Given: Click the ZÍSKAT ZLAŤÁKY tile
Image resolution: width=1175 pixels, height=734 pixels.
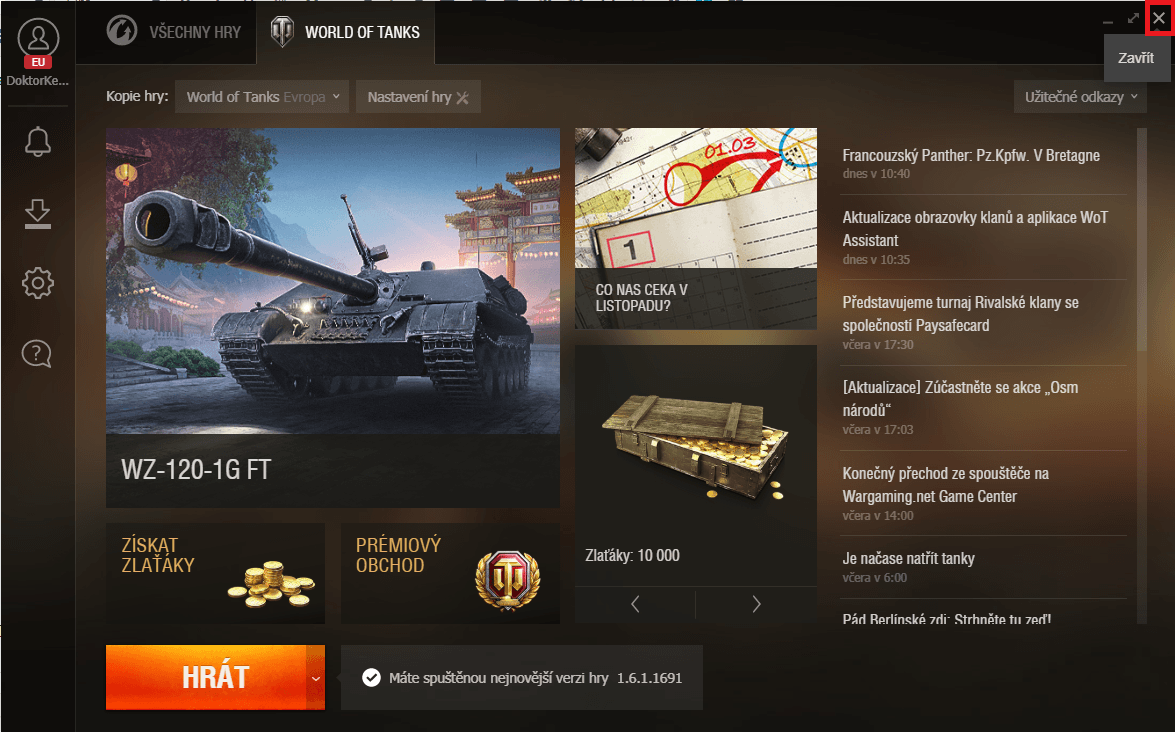Looking at the screenshot, I should (x=216, y=574).
